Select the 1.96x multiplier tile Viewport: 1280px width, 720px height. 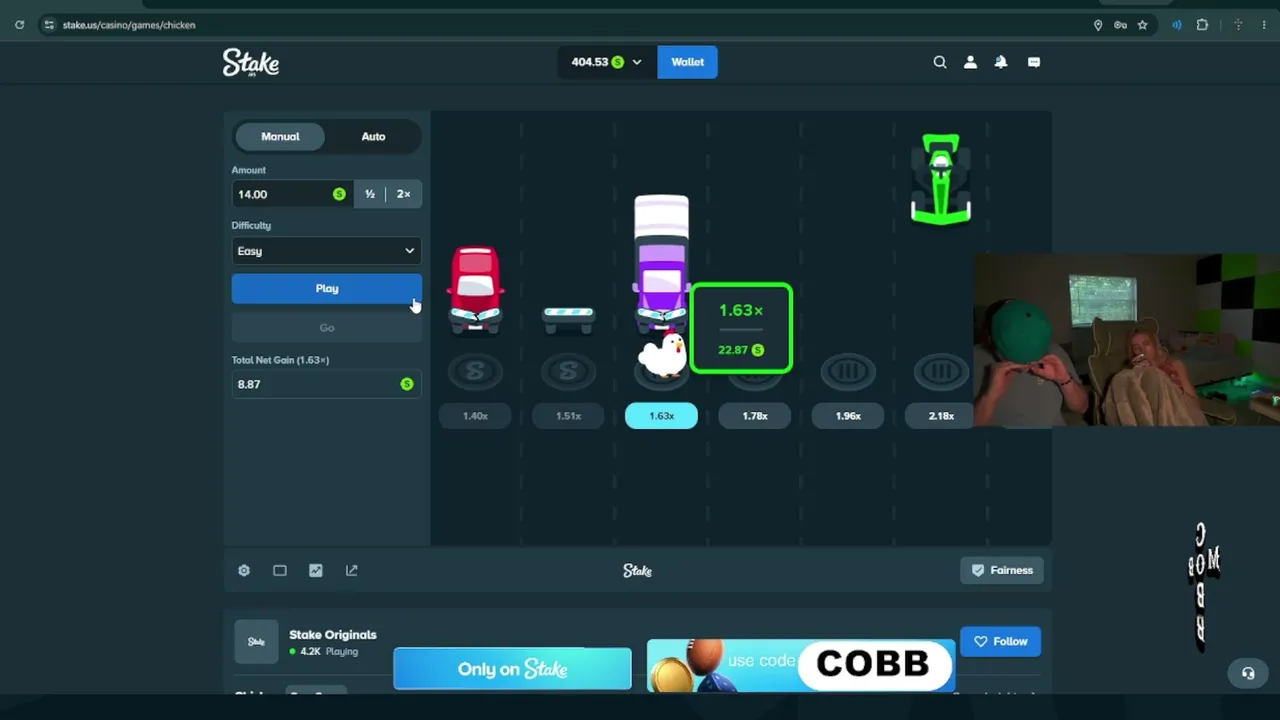pos(848,416)
